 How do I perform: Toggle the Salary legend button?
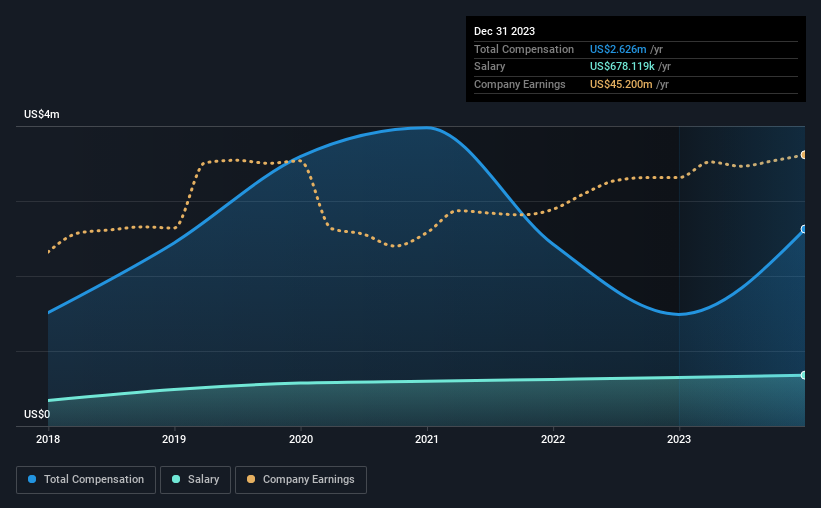[x=195, y=480]
